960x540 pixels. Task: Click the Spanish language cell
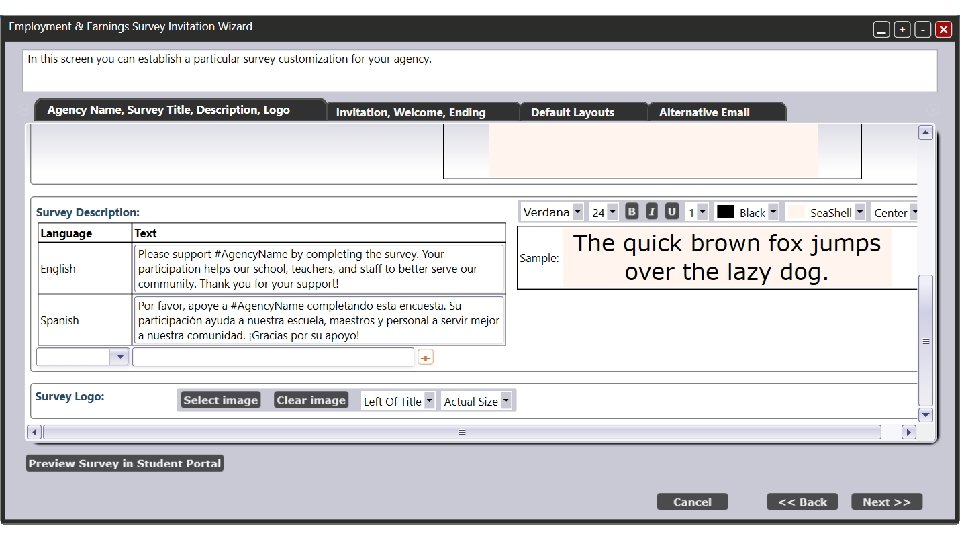(84, 320)
